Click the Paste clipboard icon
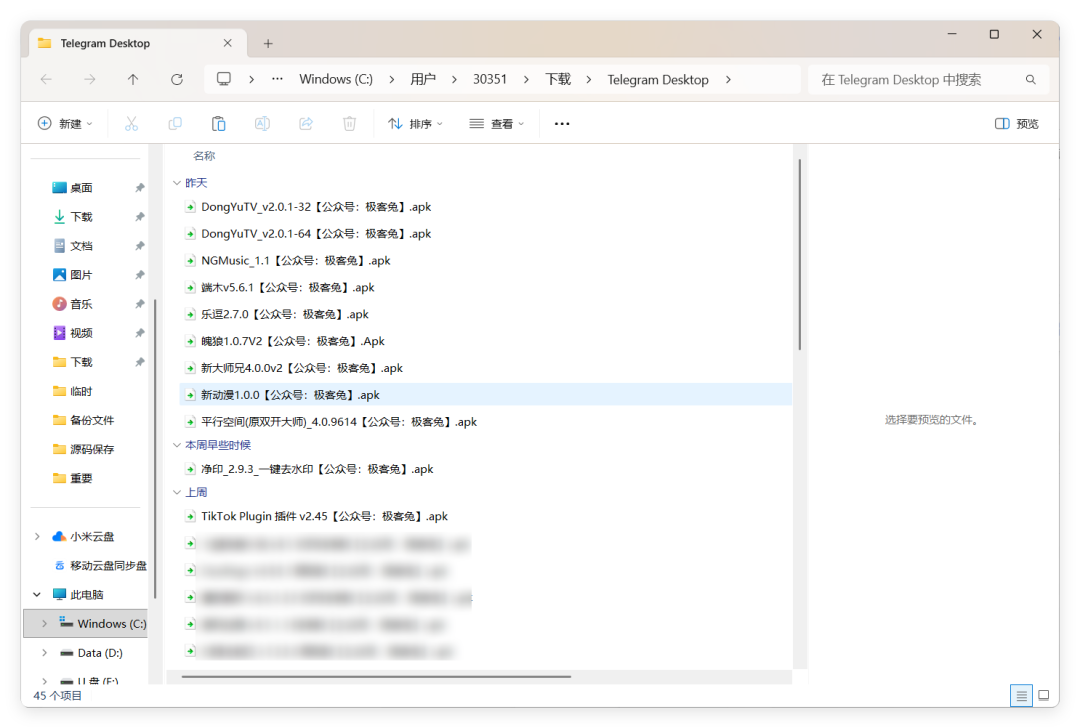The width and height of the screenshot is (1080, 728). coord(218,124)
